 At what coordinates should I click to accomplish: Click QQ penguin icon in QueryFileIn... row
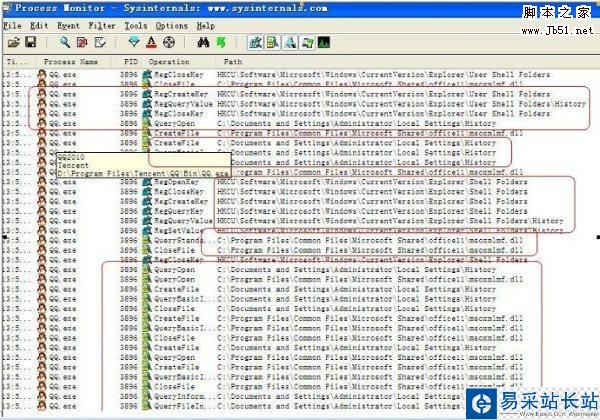(42, 406)
